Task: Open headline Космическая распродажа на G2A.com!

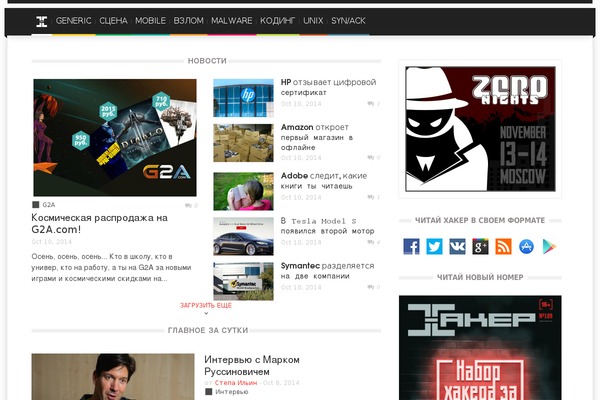Action: click(x=99, y=224)
